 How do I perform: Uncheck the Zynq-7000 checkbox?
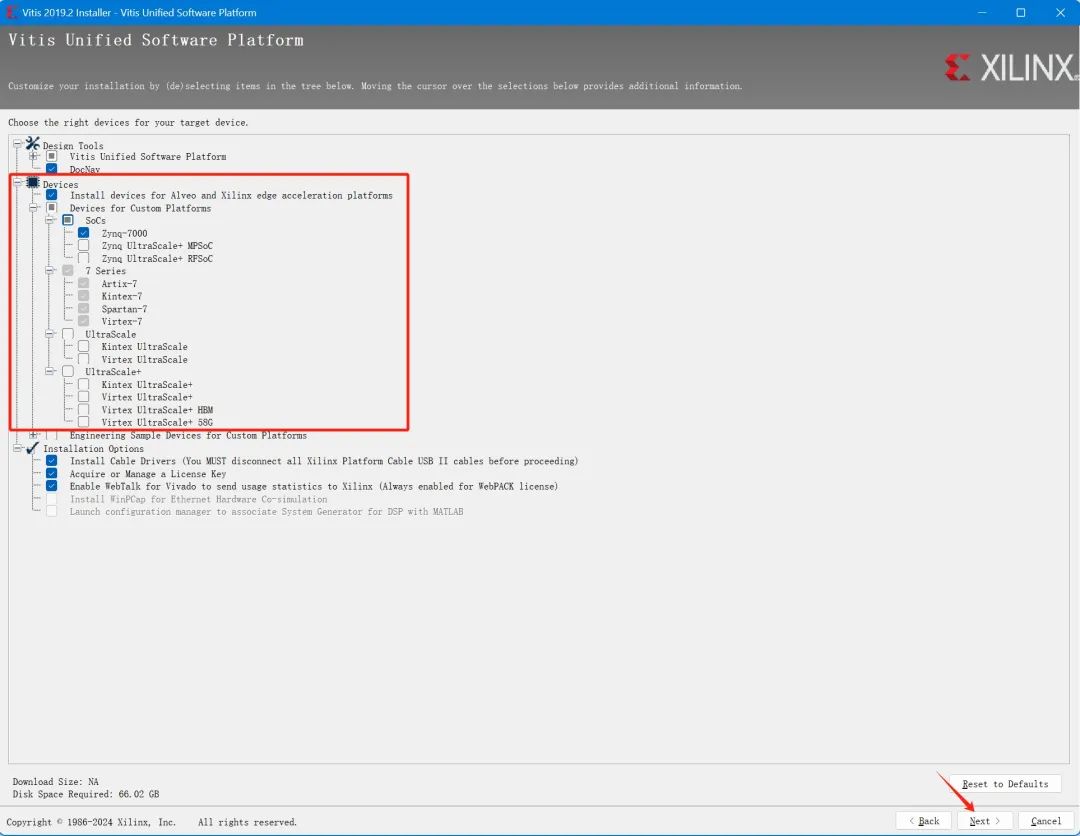(83, 233)
